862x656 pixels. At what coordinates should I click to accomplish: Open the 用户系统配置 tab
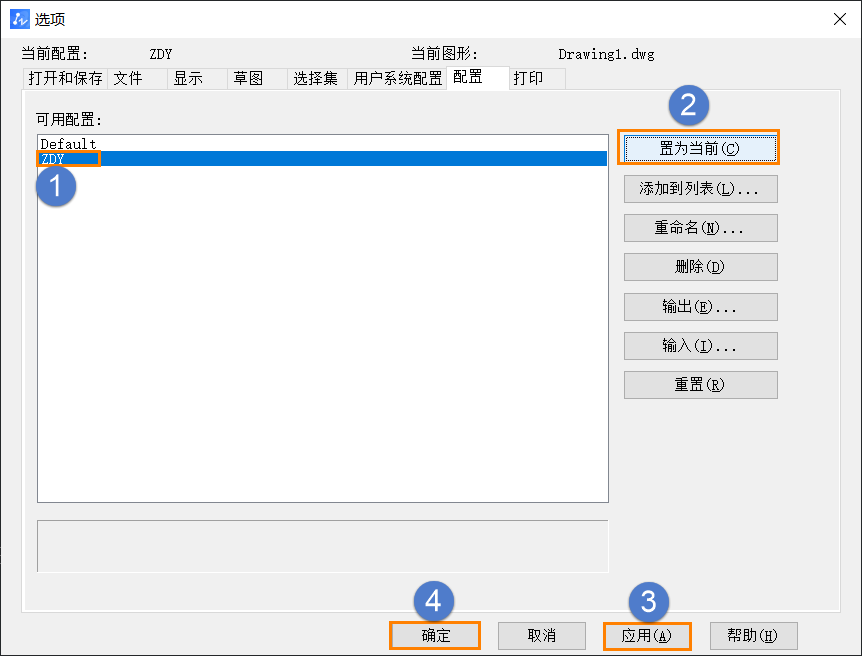click(x=397, y=79)
